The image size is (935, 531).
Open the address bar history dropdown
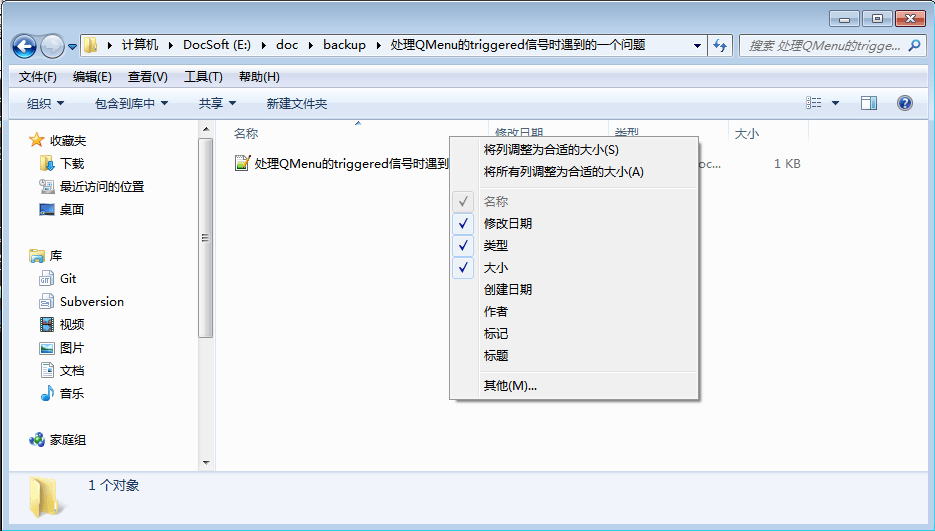pos(697,45)
